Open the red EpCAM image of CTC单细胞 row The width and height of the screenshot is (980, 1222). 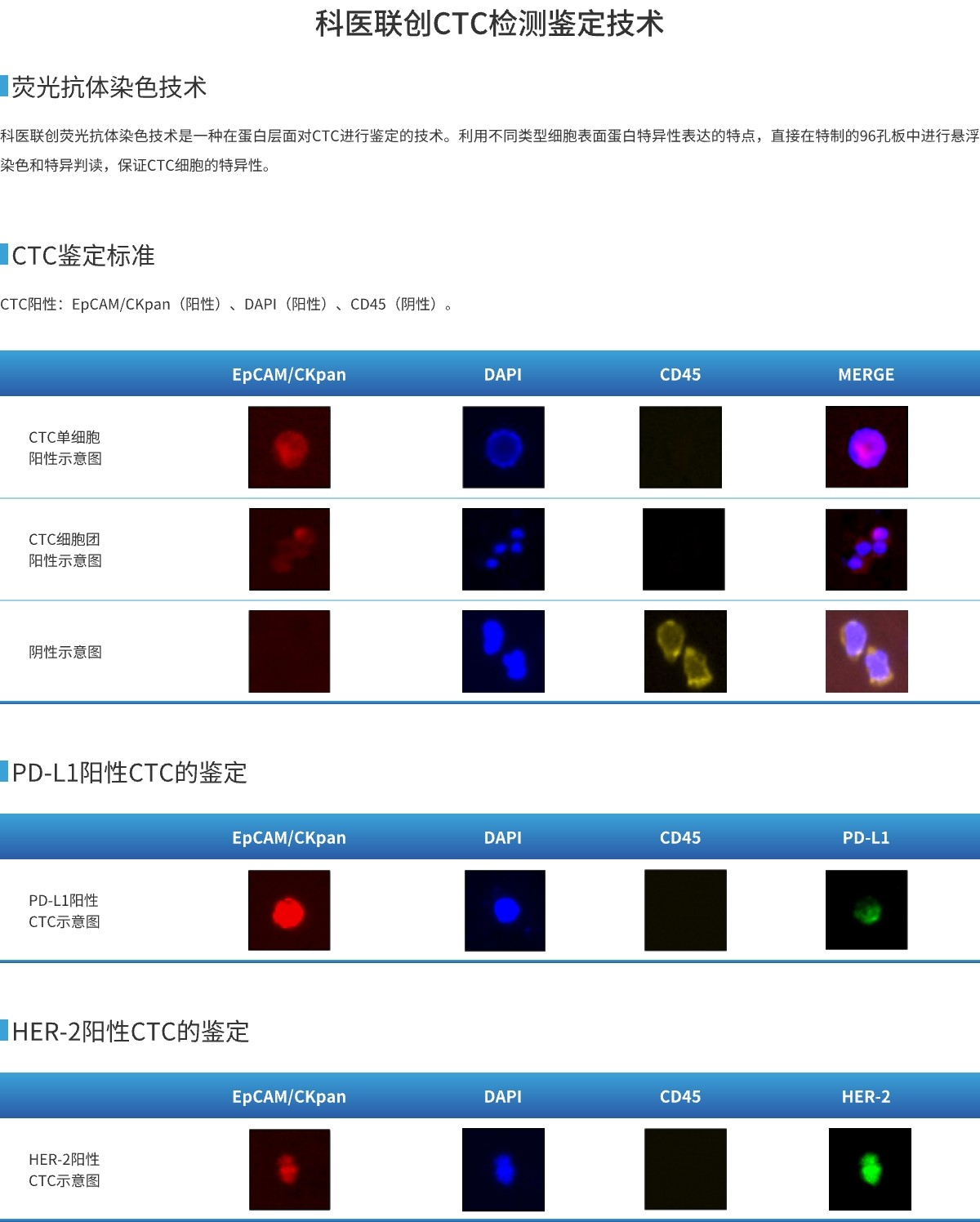[289, 448]
